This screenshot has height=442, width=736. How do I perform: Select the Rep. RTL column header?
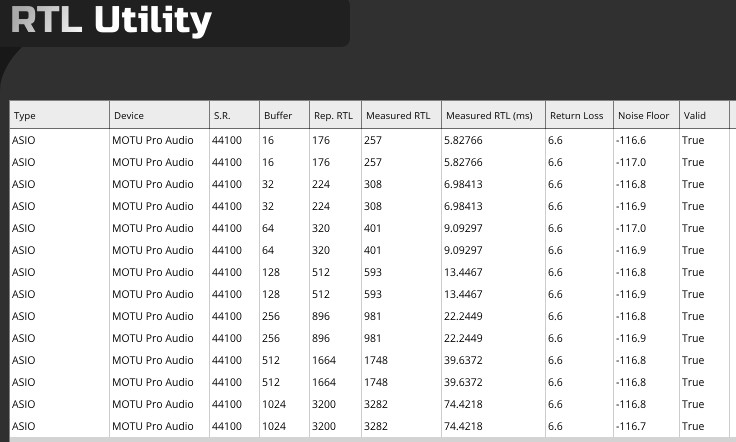333,116
